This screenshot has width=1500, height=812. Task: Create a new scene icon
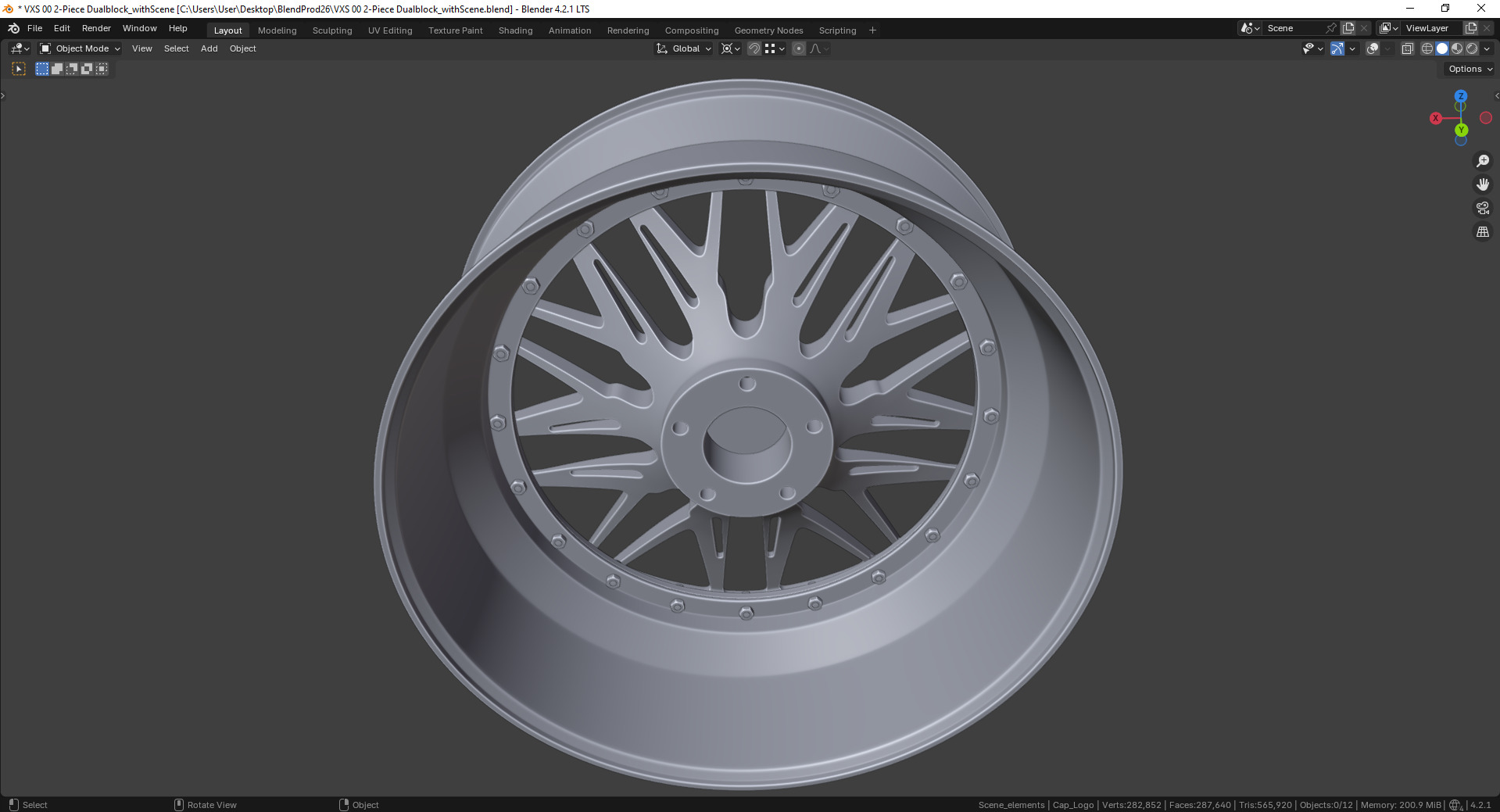coord(1348,28)
